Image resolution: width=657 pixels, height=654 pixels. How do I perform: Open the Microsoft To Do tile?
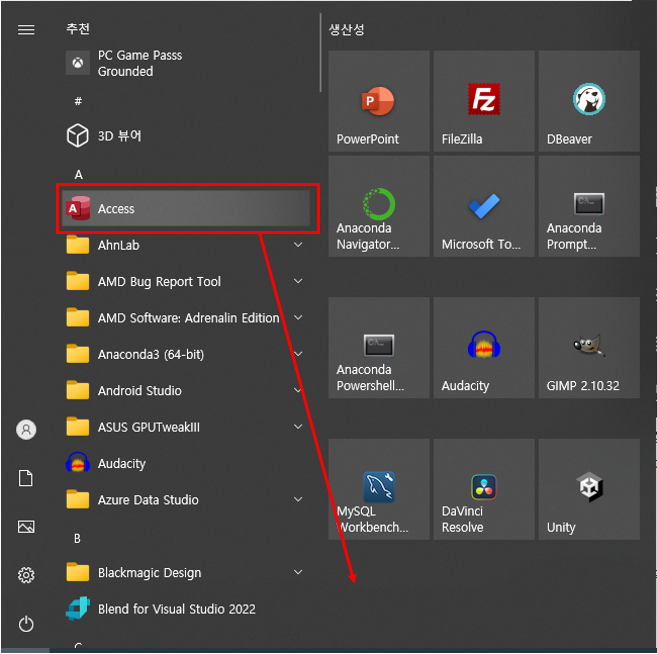click(484, 206)
